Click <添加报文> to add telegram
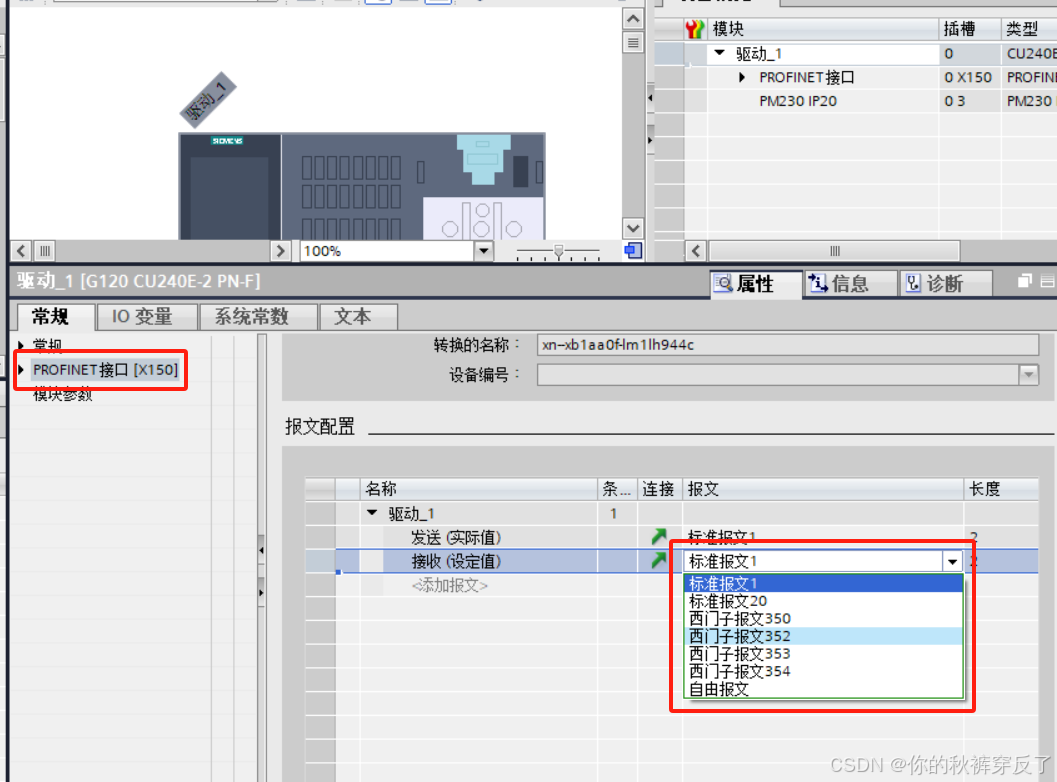1057x782 pixels. (450, 585)
